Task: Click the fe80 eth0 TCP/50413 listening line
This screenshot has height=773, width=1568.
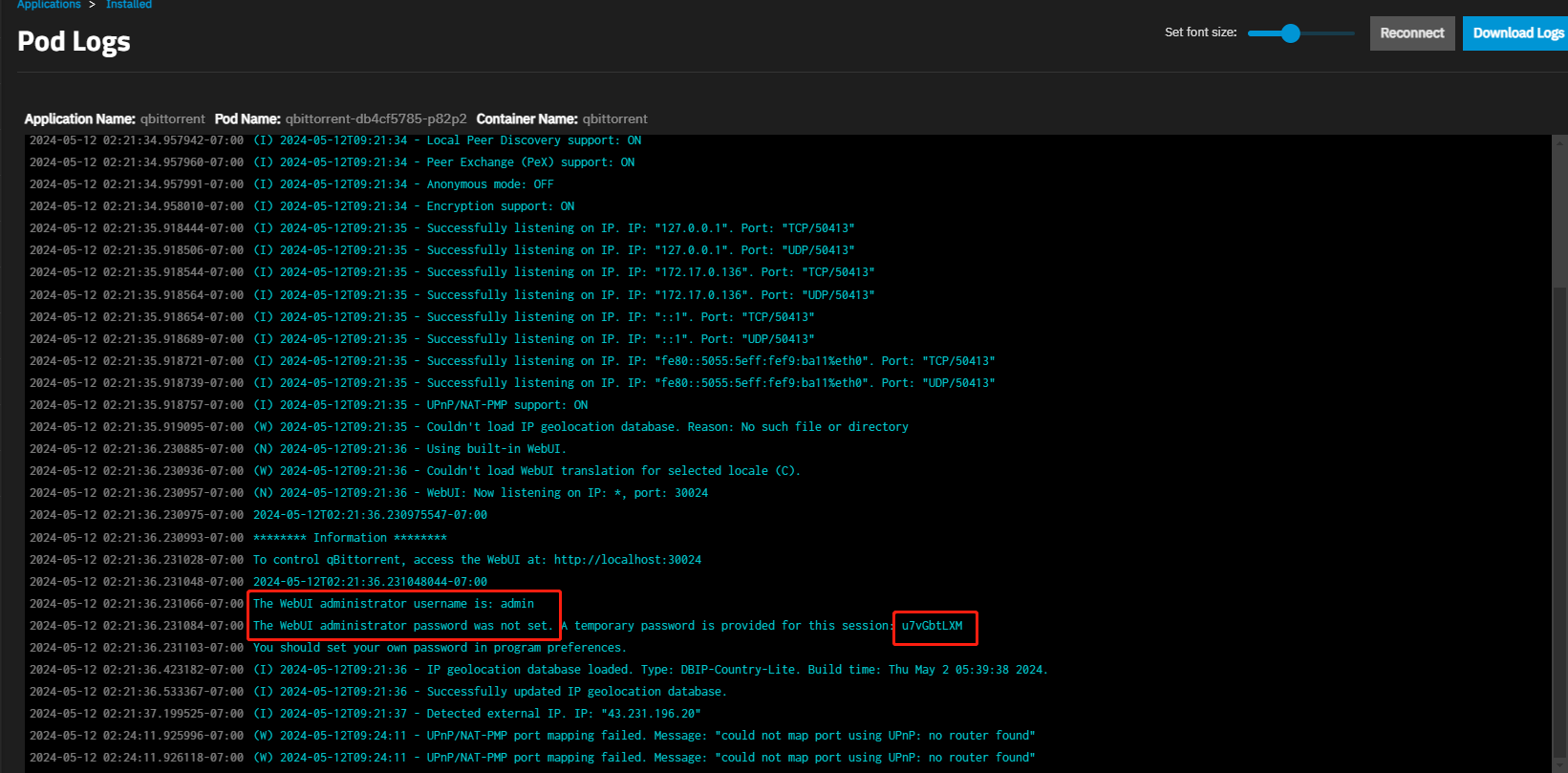Action: tap(512, 361)
